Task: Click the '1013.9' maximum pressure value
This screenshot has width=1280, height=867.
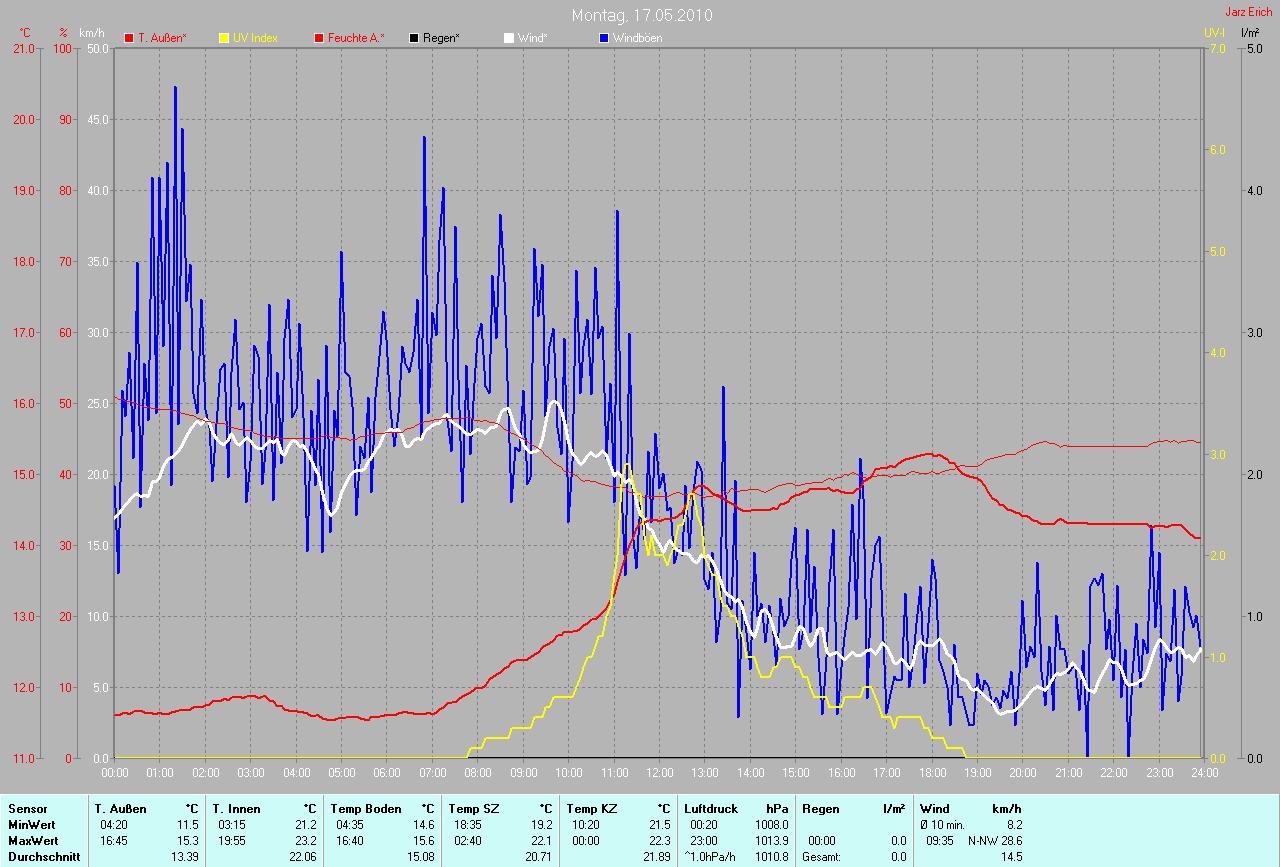Action: [x=771, y=840]
